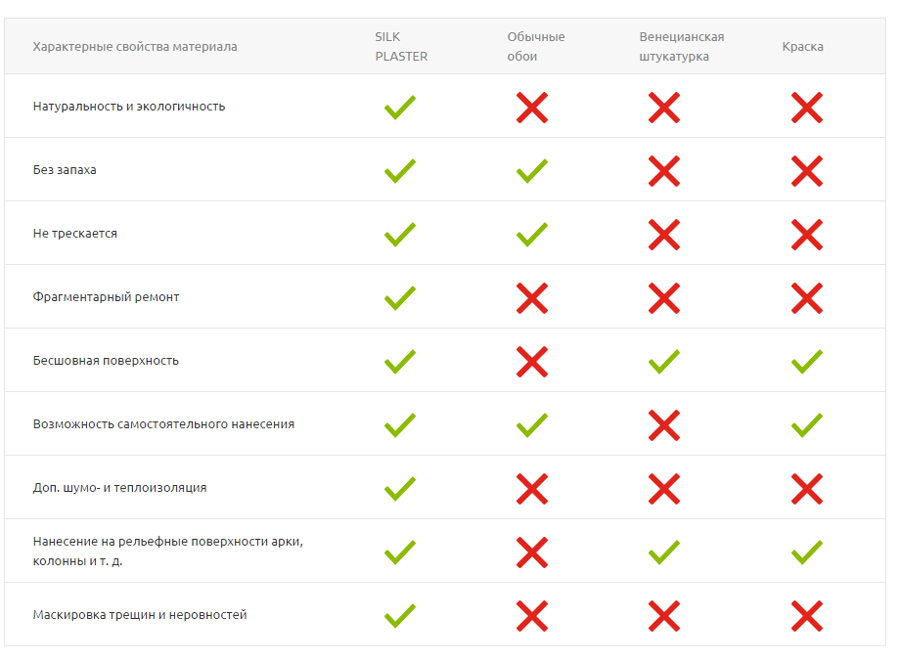Click SILK PLASTER checkmark for Маскировка трещин
The image size is (900, 662).
[400, 615]
